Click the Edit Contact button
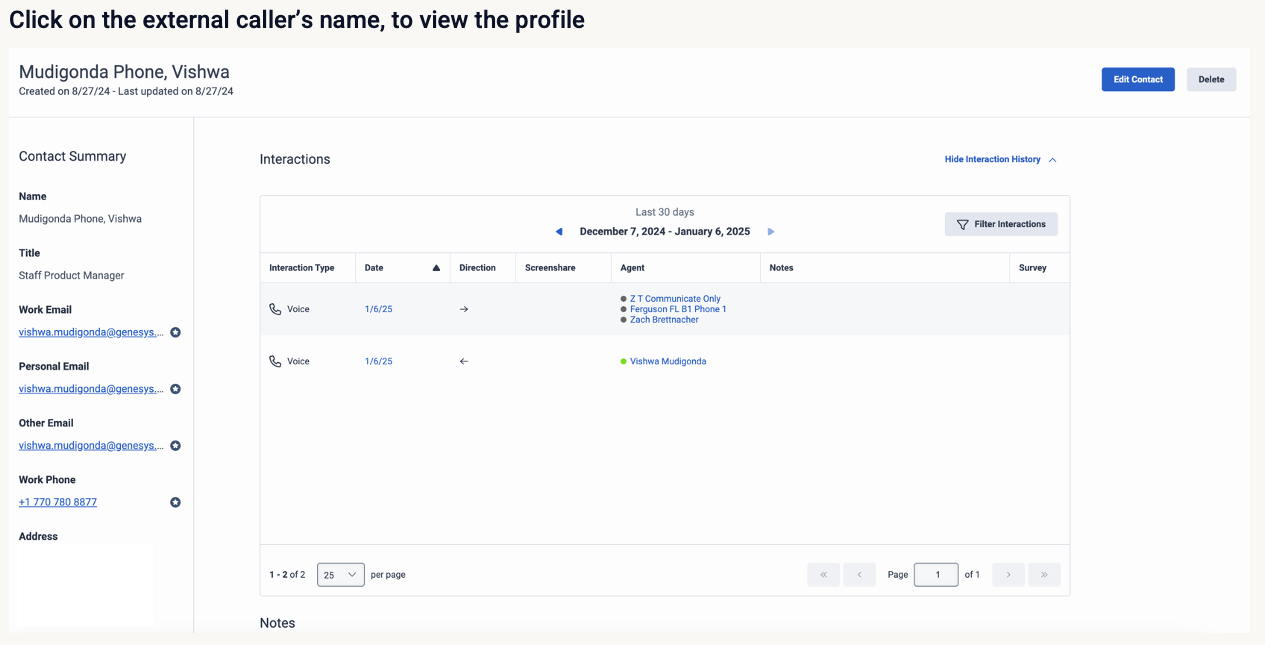The width and height of the screenshot is (1265, 645). coord(1138,80)
